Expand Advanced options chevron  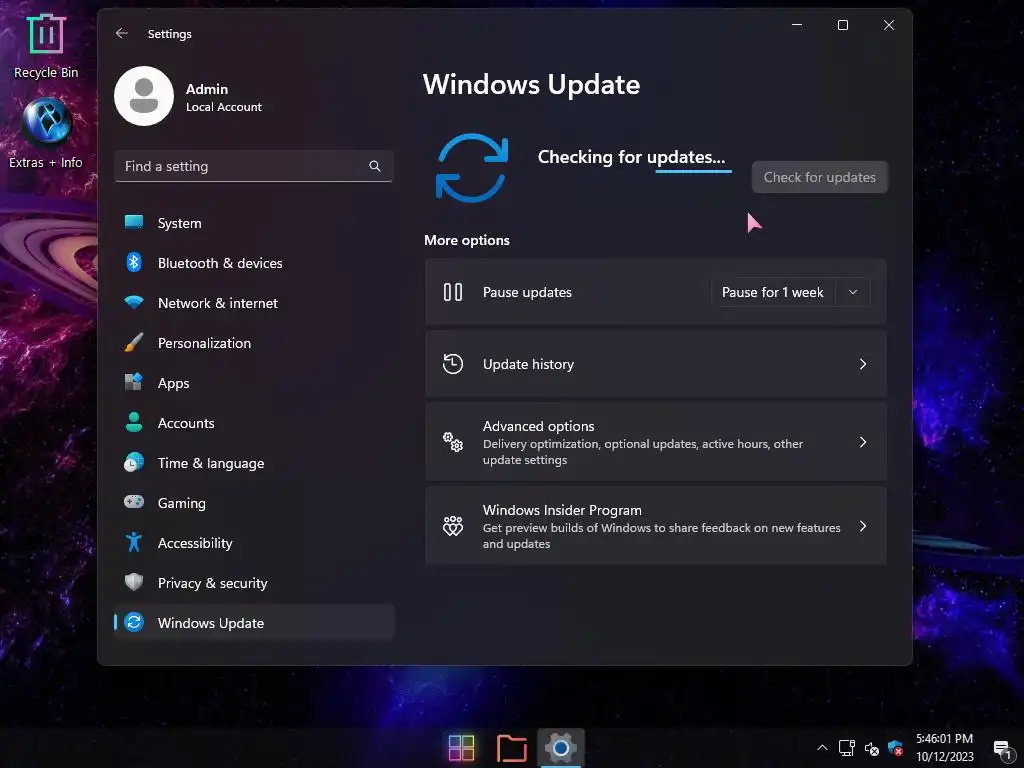click(863, 442)
